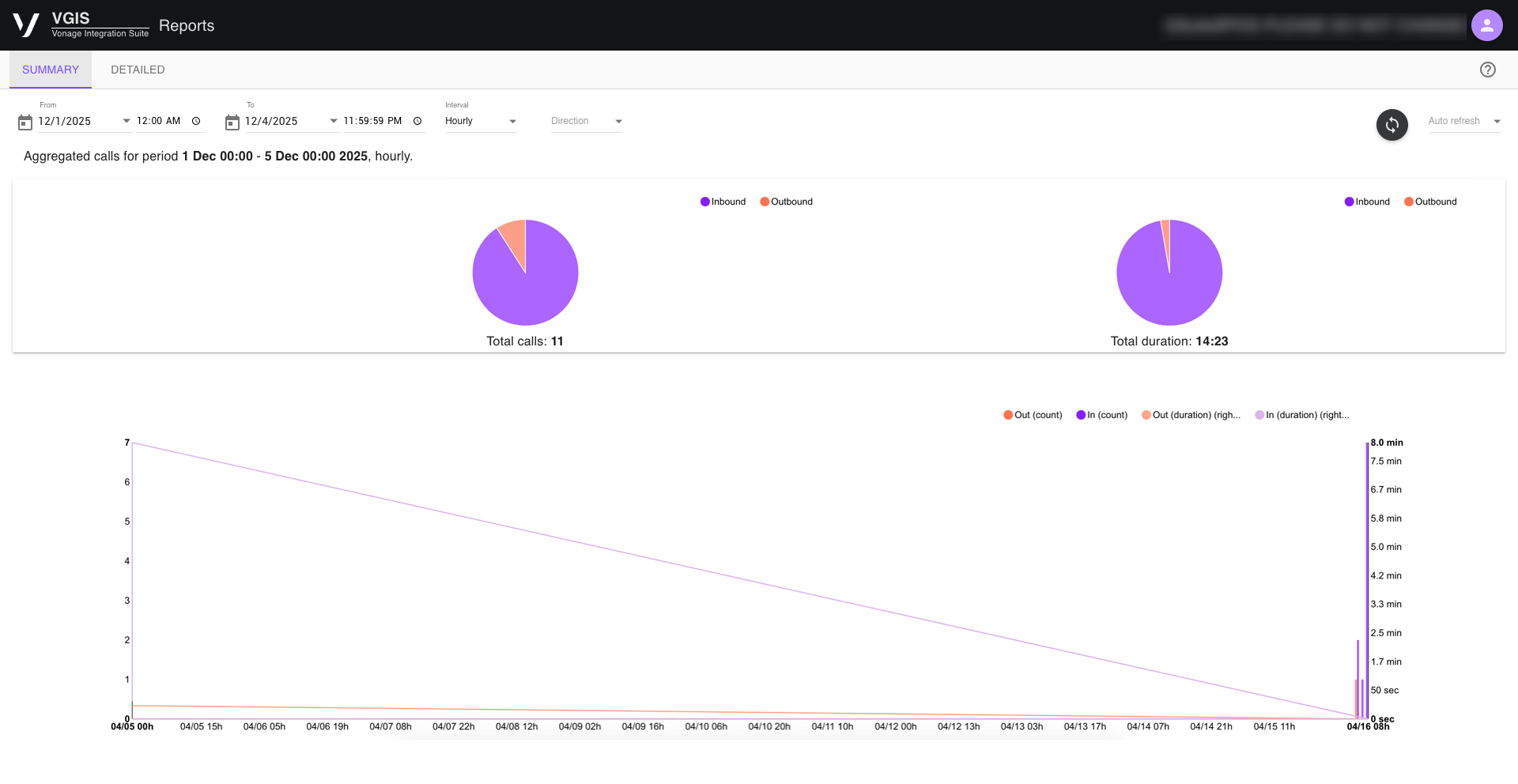Expand the Interval Hourly dropdown
Viewport: 1518px width, 784px height.
click(x=480, y=121)
